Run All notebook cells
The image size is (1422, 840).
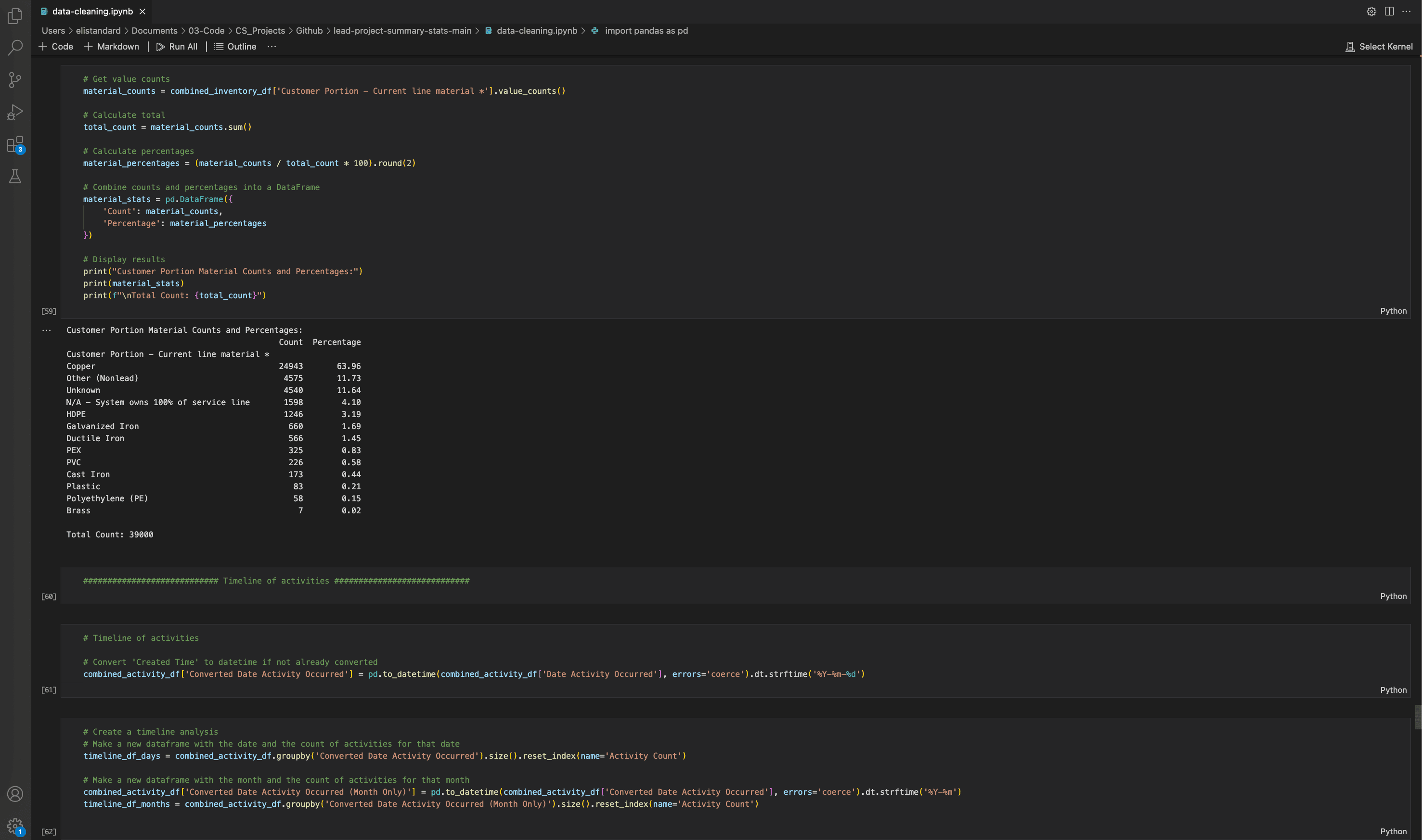tap(177, 46)
